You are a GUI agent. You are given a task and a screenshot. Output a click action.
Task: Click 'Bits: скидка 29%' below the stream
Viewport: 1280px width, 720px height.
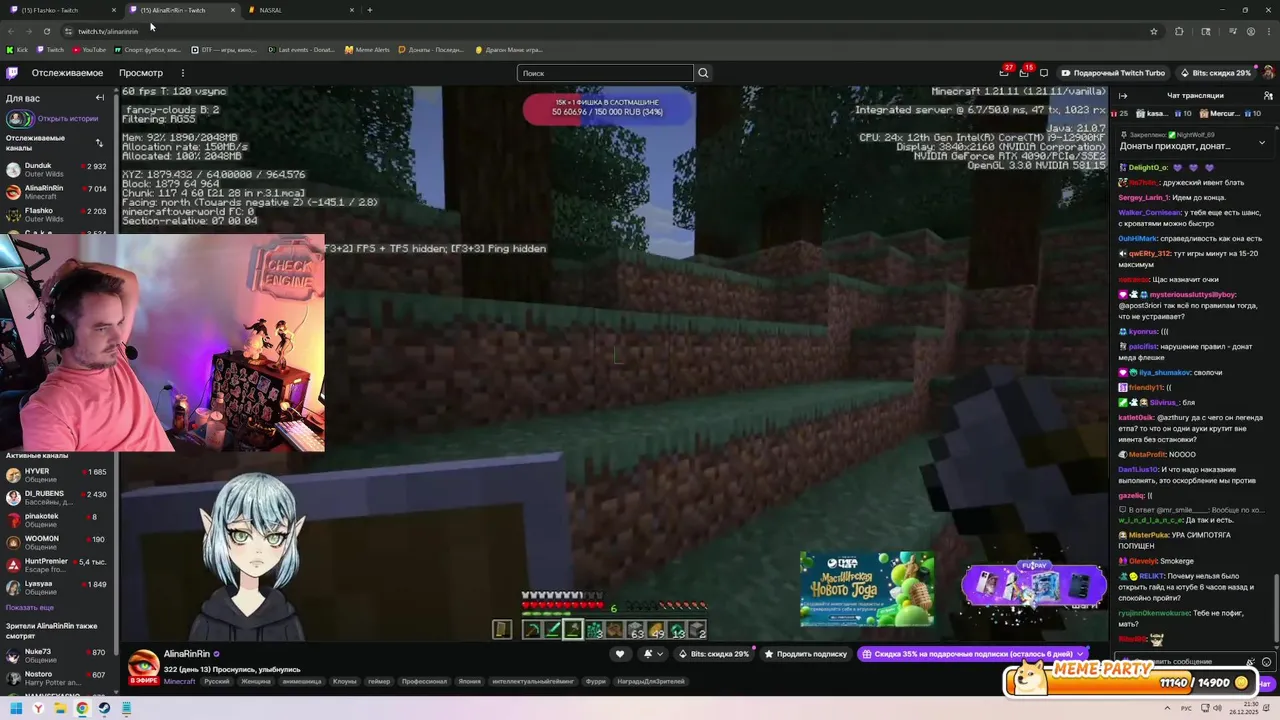pos(714,654)
